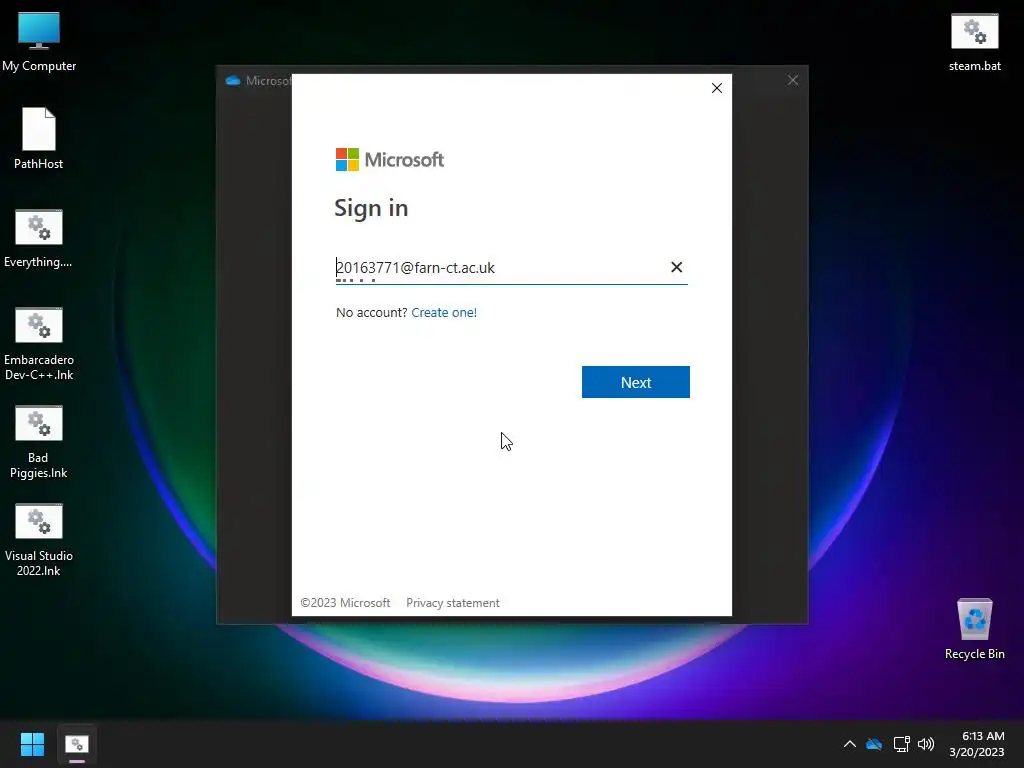This screenshot has height=768, width=1024.
Task: Click the OneDrive cloud title bar icon
Action: (232, 81)
